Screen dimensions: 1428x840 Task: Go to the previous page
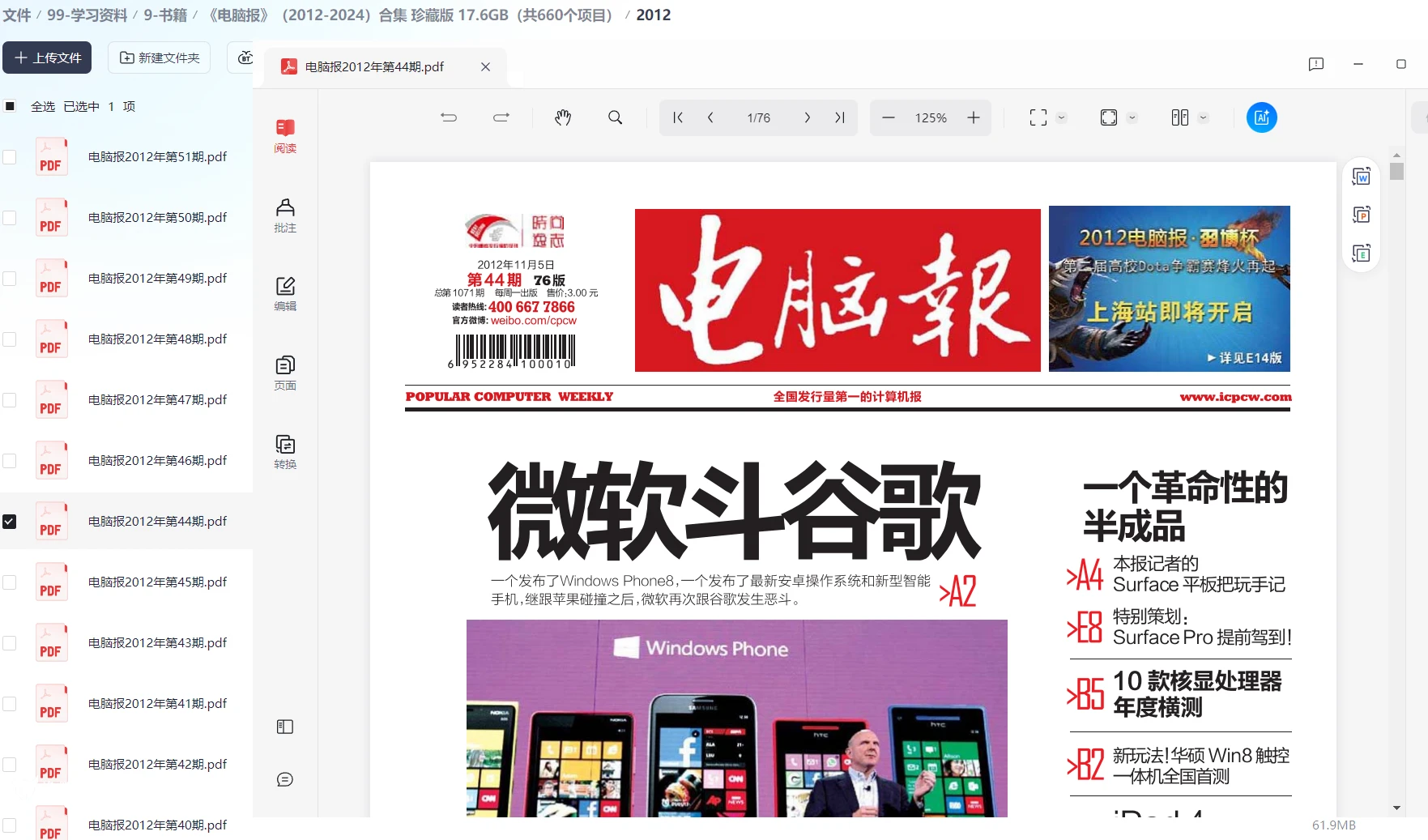coord(710,117)
